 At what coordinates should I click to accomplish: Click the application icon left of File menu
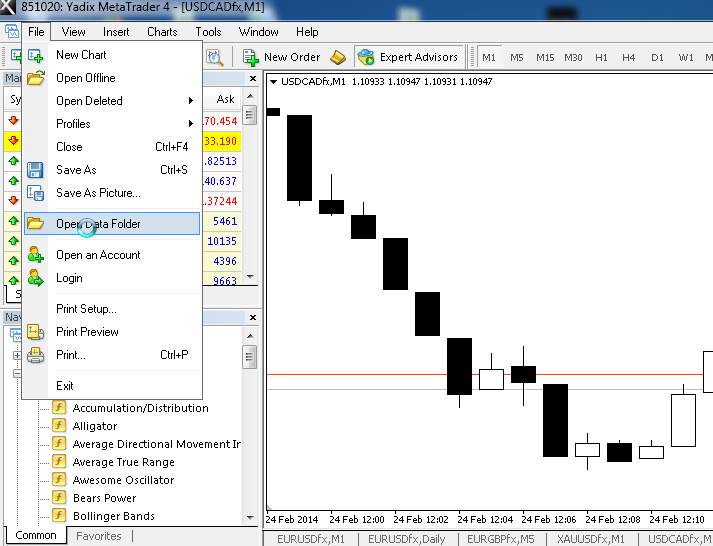11,31
